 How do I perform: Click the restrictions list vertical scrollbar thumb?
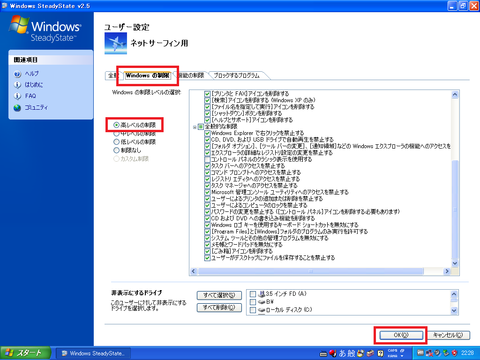(455, 209)
